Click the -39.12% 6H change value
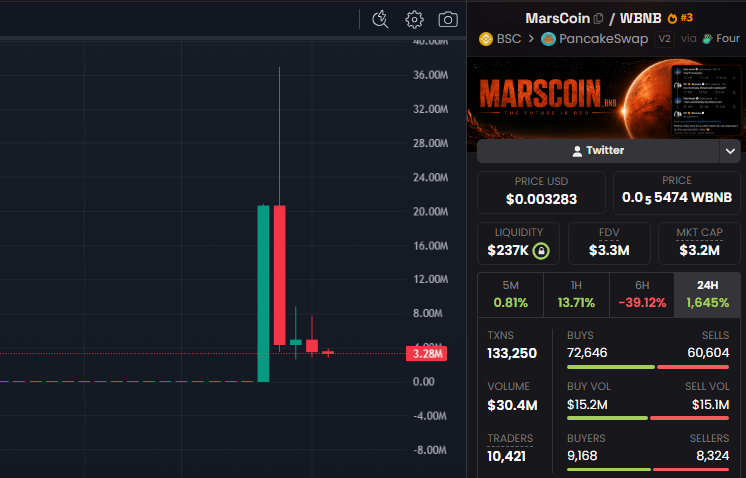The width and height of the screenshot is (746, 478). coord(642,303)
